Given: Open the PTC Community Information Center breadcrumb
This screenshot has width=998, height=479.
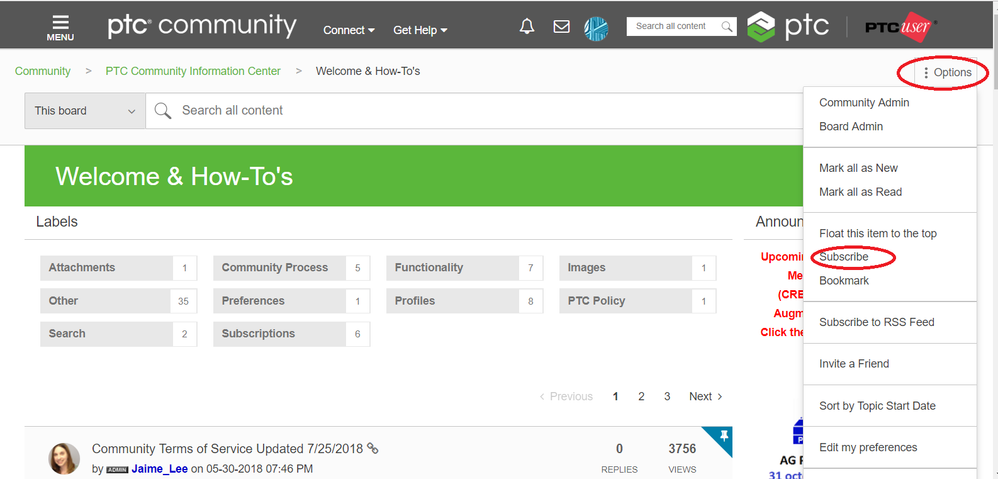Looking at the screenshot, I should coord(193,71).
